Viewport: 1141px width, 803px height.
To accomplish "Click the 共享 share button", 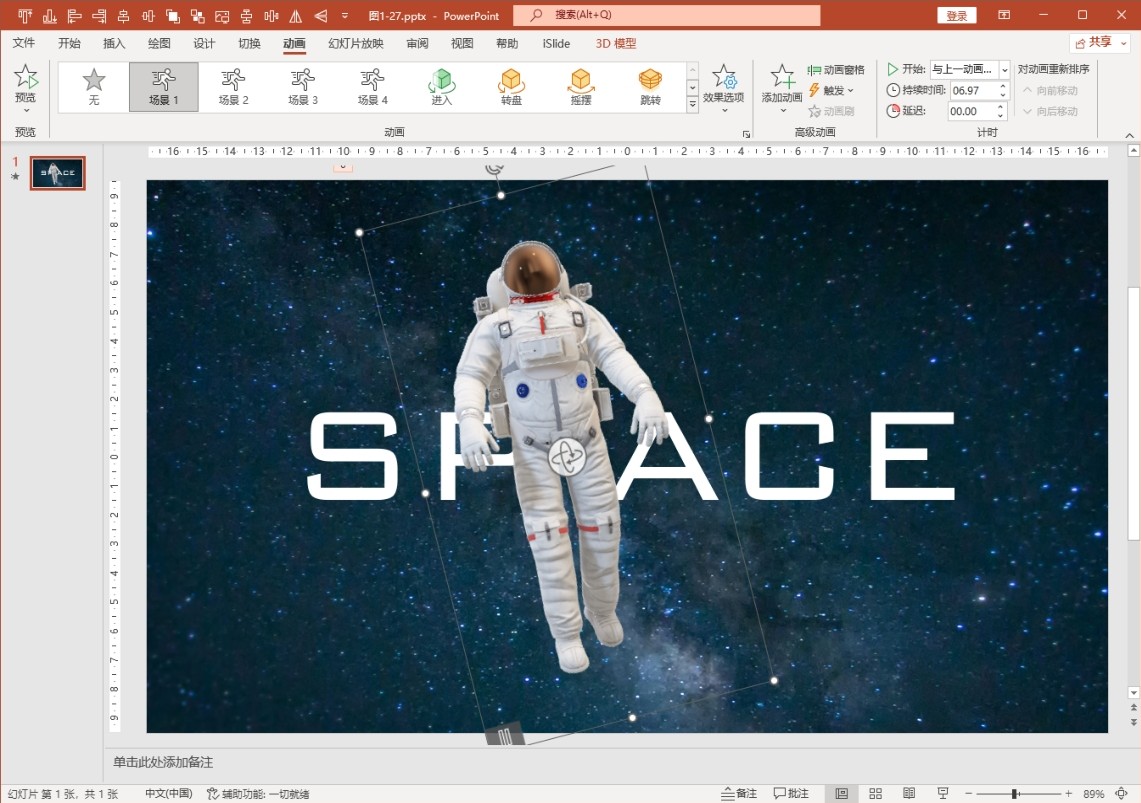I will click(x=1099, y=42).
